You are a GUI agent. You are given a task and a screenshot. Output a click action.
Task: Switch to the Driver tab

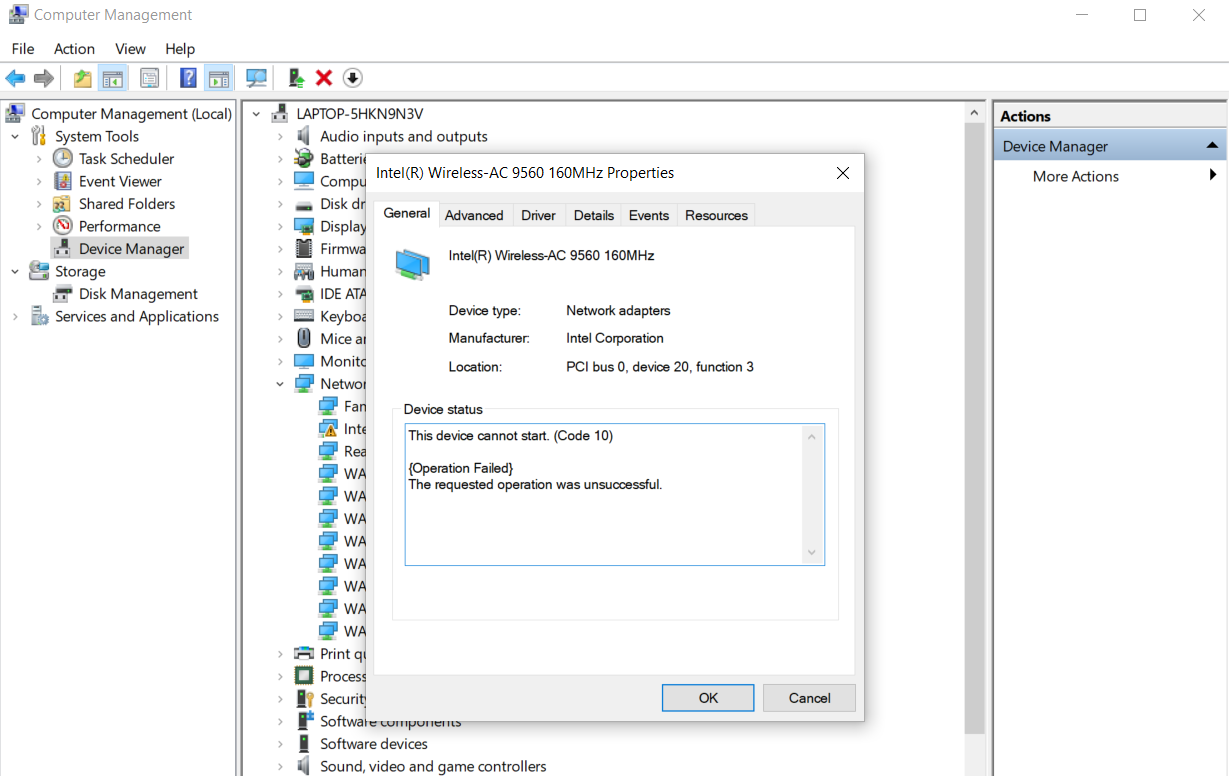[x=538, y=215]
